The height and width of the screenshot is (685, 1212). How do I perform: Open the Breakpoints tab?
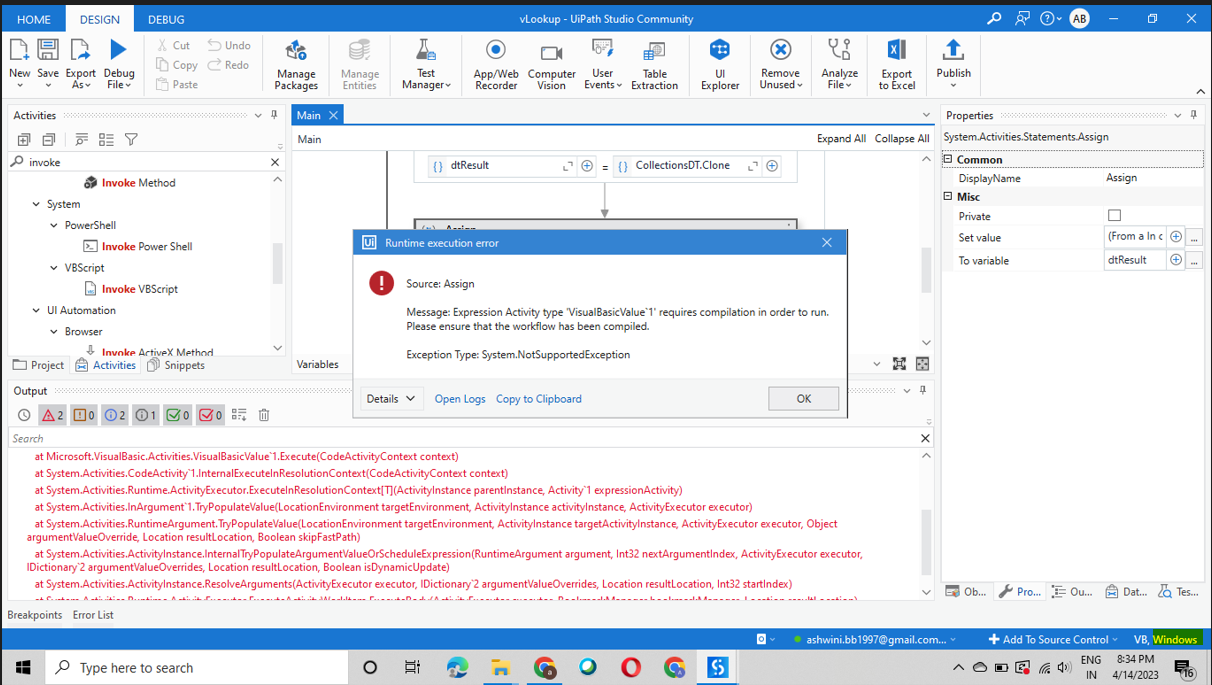click(35, 615)
